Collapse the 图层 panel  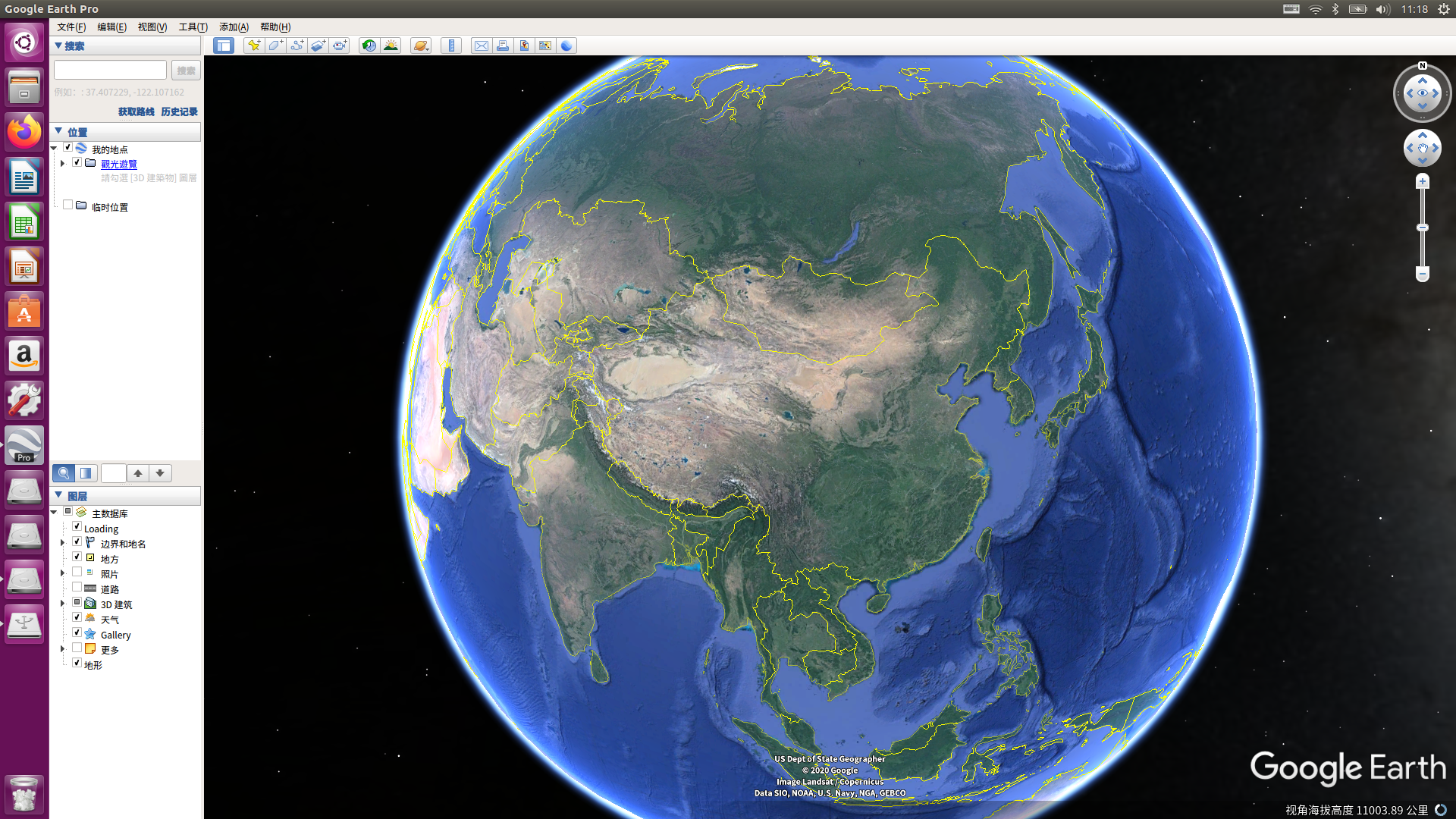[59, 495]
